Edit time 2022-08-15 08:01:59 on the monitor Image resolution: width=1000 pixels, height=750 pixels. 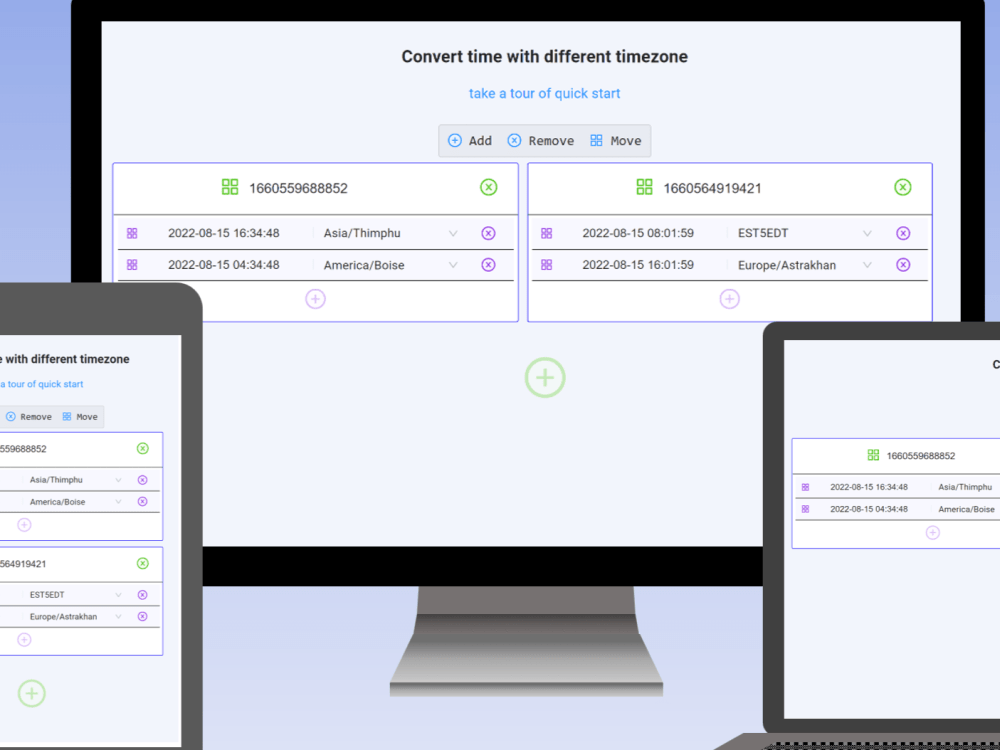click(638, 233)
